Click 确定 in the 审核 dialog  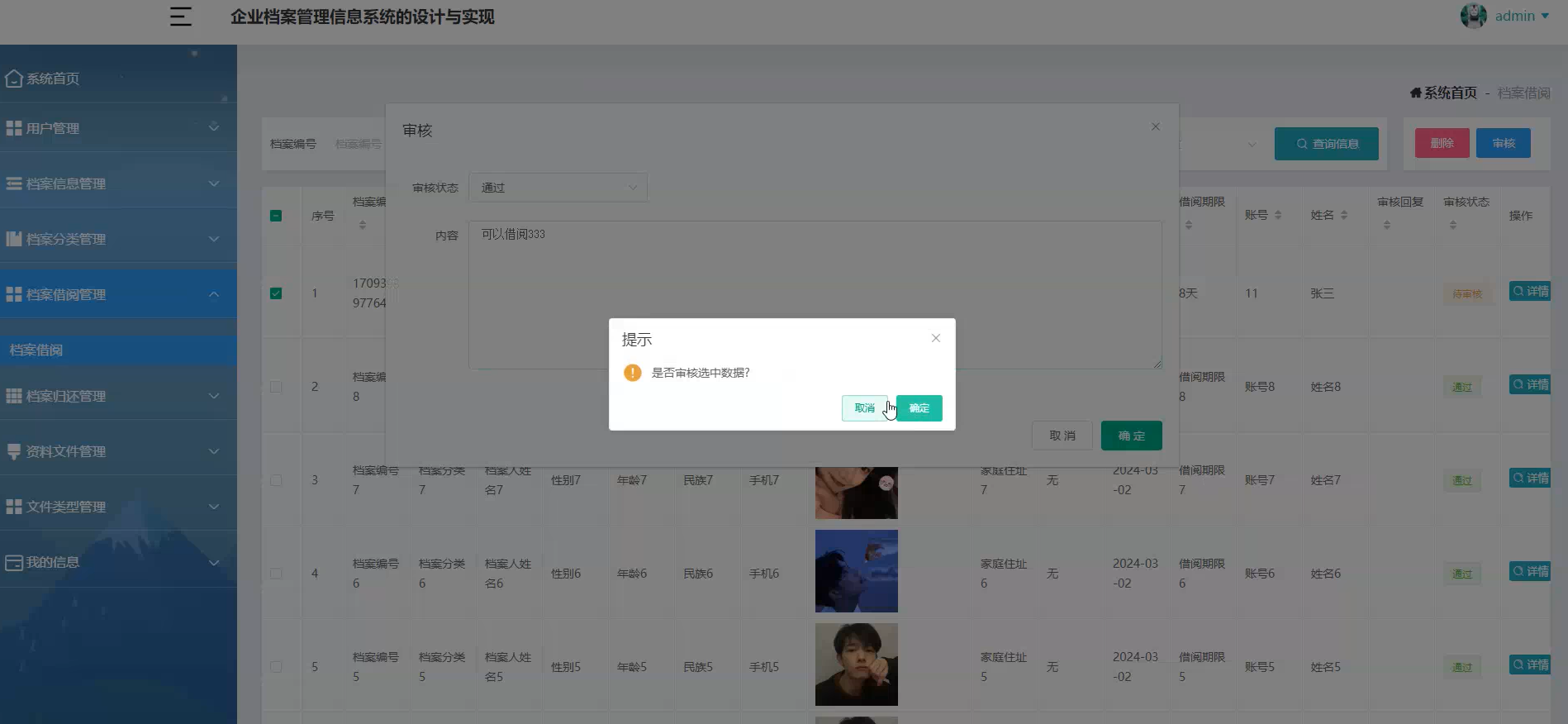(x=1132, y=436)
